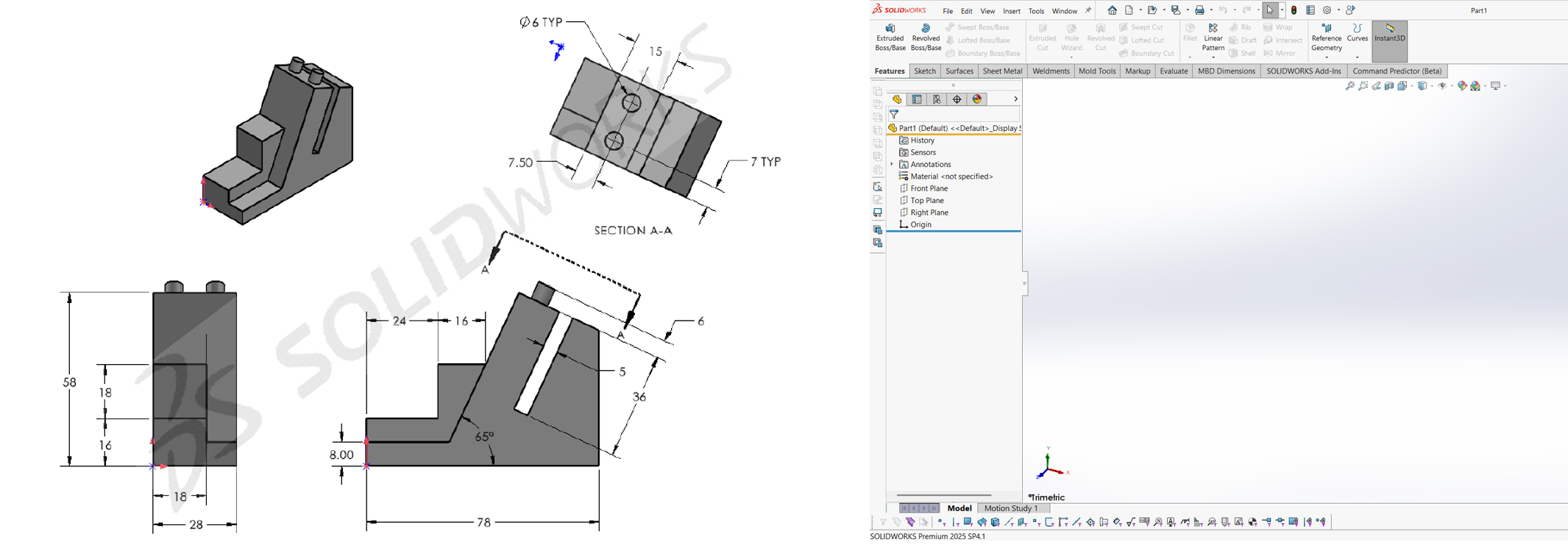Toggle the Filter Planes selection filter
The image size is (1568, 545).
click(1023, 522)
